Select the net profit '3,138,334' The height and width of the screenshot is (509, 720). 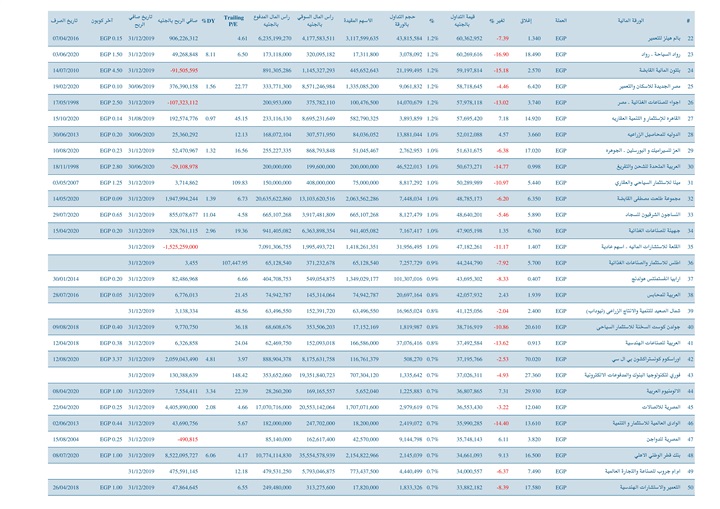pos(186,312)
